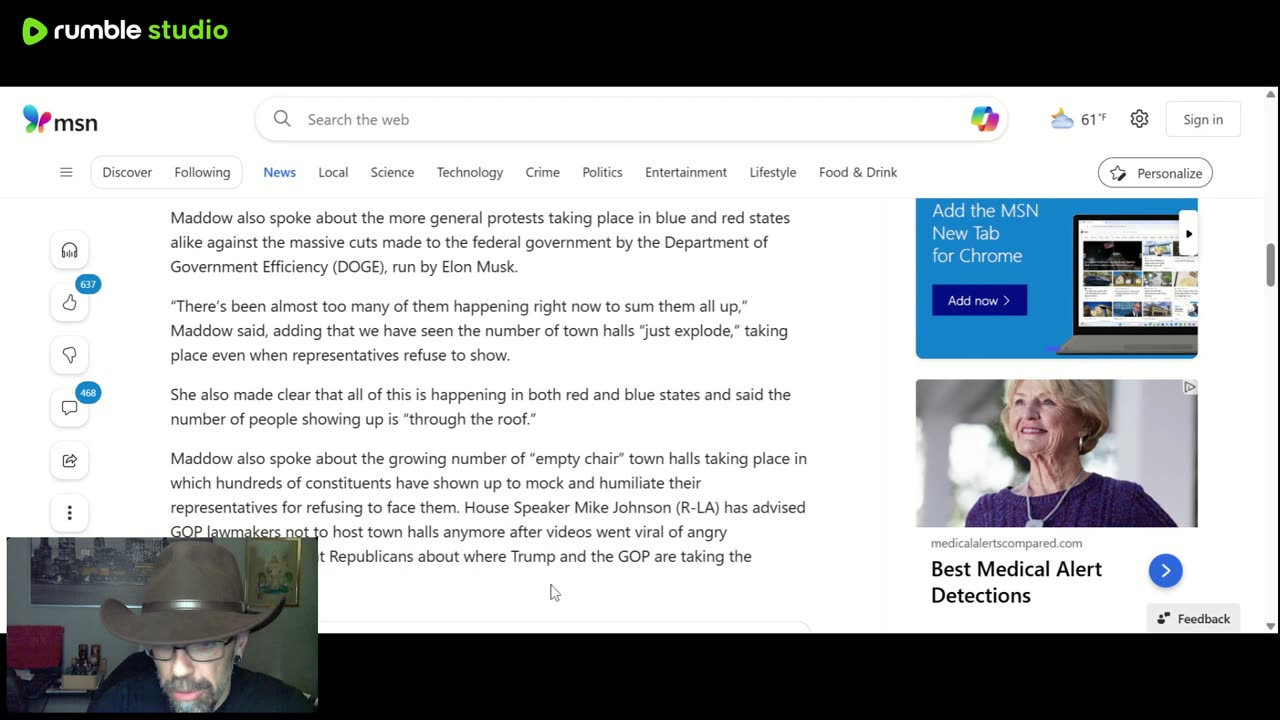Click Add now on MSN banner
Viewport: 1280px width, 720px height.
[x=979, y=300]
